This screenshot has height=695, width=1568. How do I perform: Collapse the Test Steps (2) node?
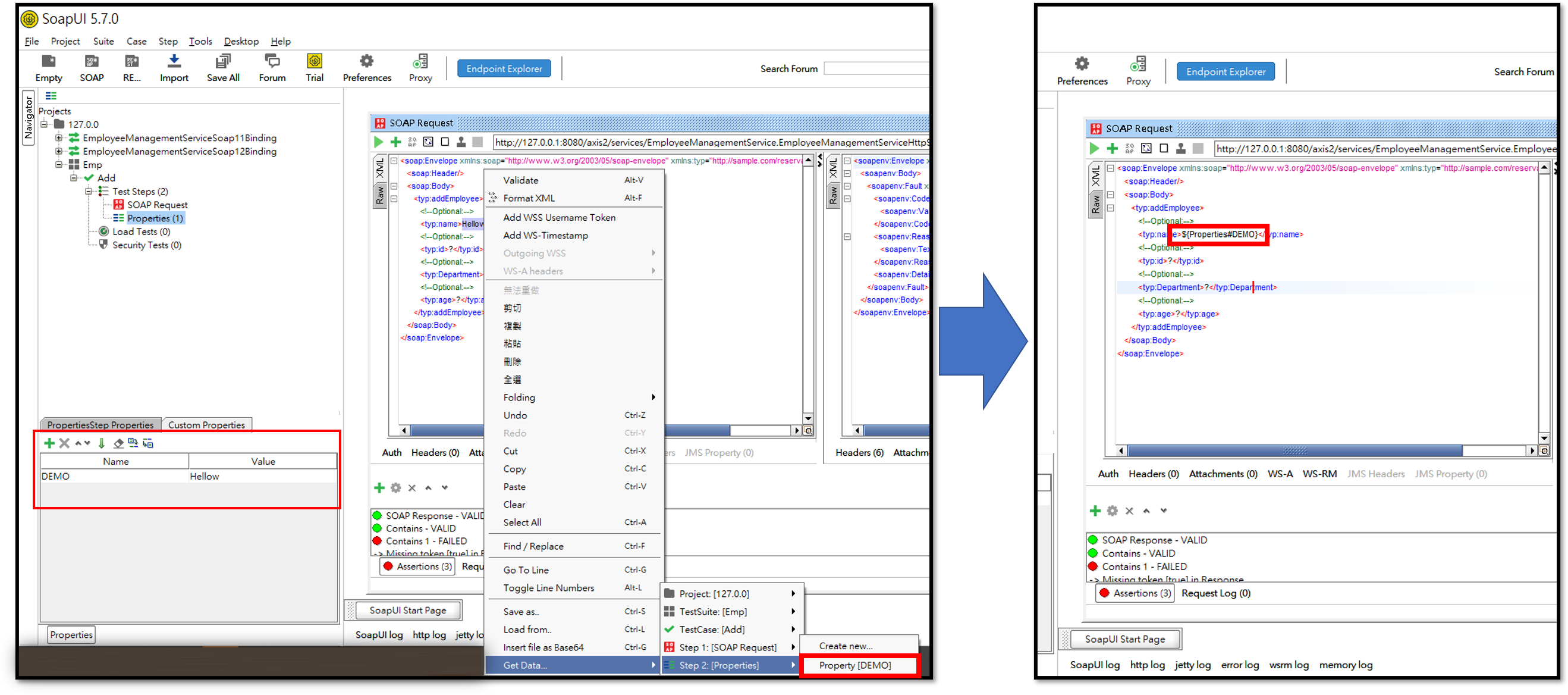pos(89,191)
